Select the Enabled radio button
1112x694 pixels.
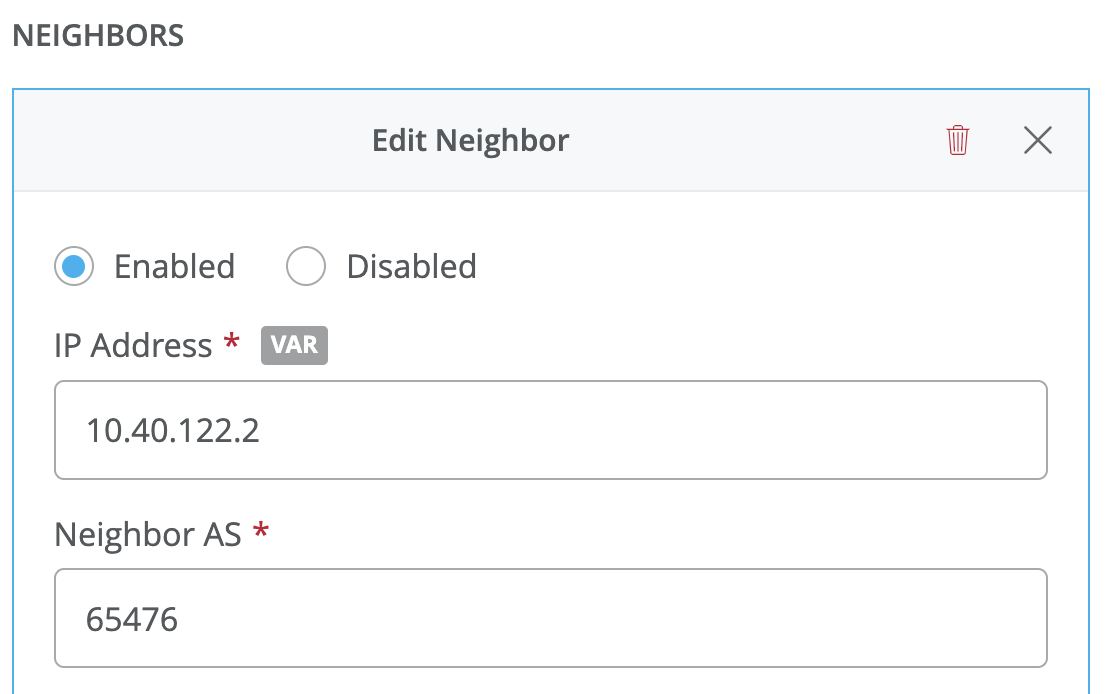(x=74, y=267)
